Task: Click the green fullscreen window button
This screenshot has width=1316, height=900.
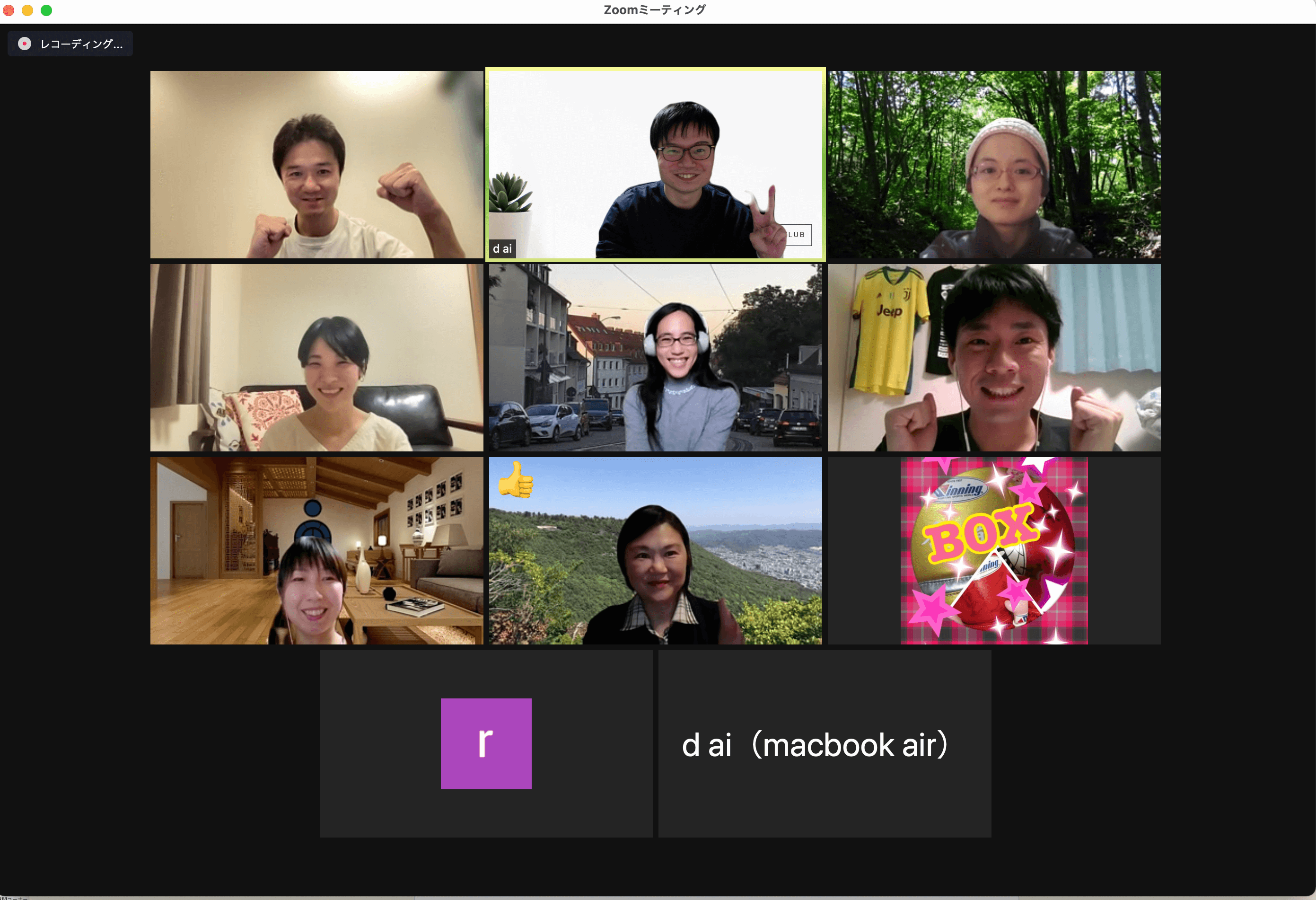Action: point(46,10)
